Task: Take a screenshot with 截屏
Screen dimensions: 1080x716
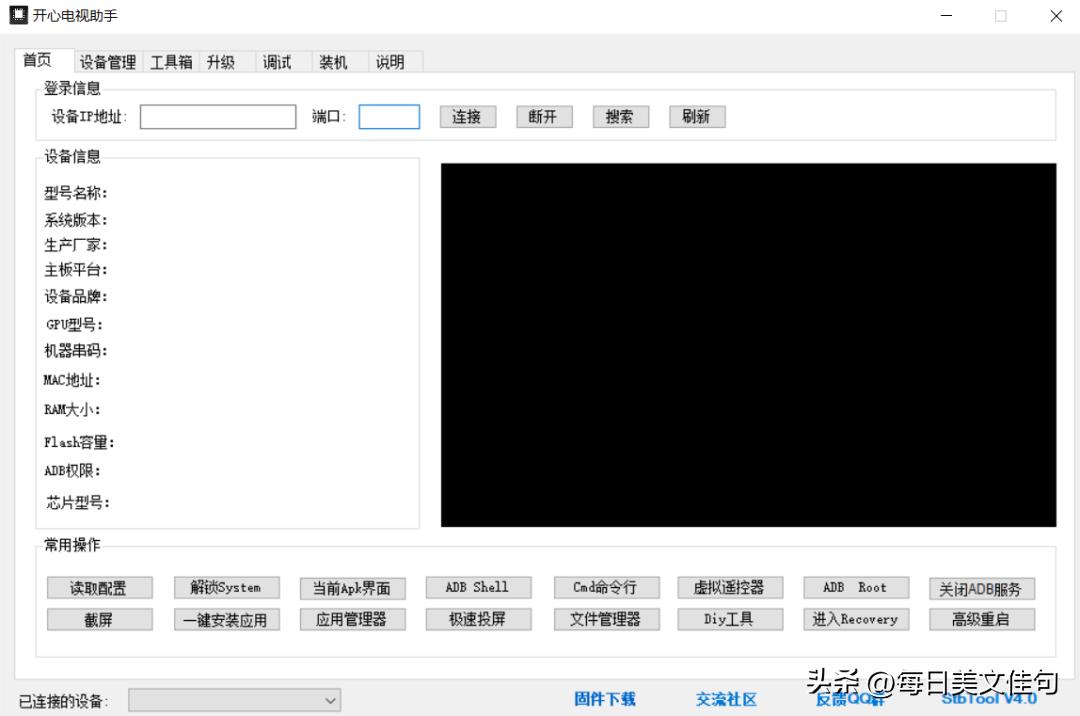Action: [99, 619]
